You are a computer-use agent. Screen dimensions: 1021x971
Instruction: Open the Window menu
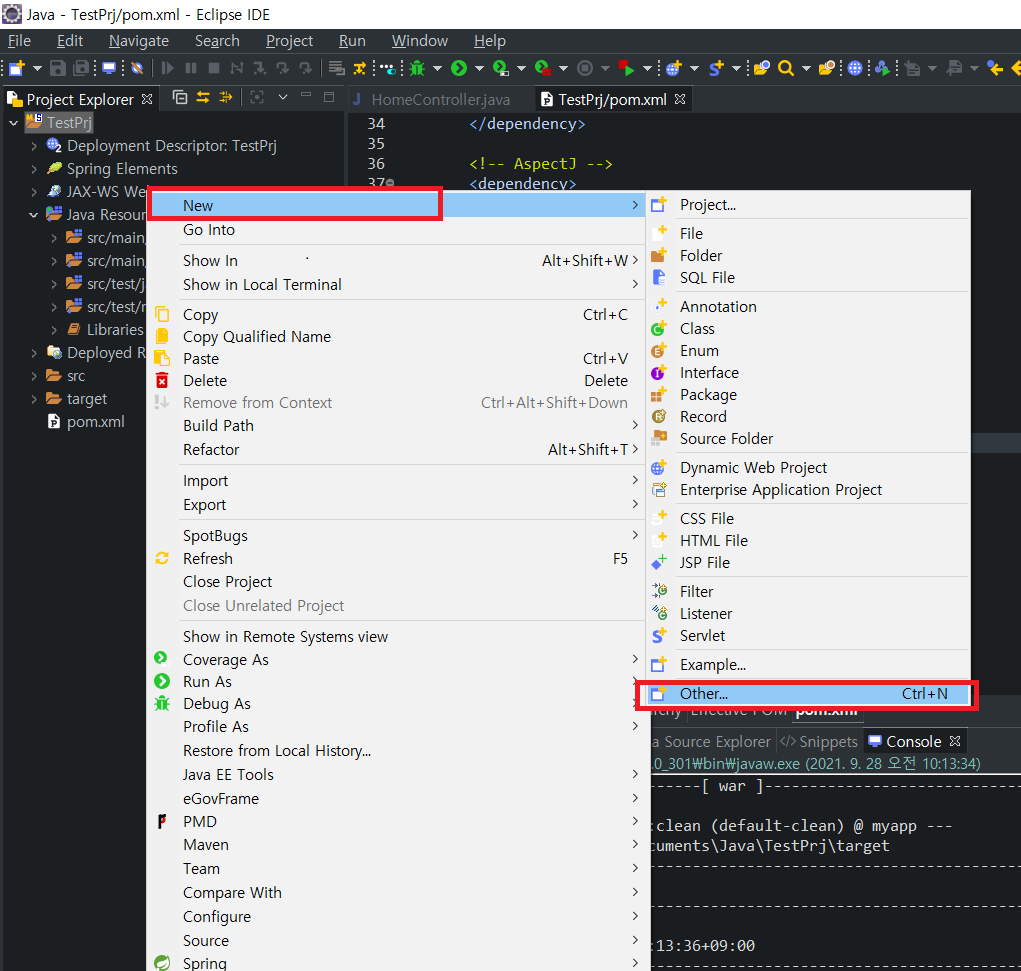pos(419,41)
